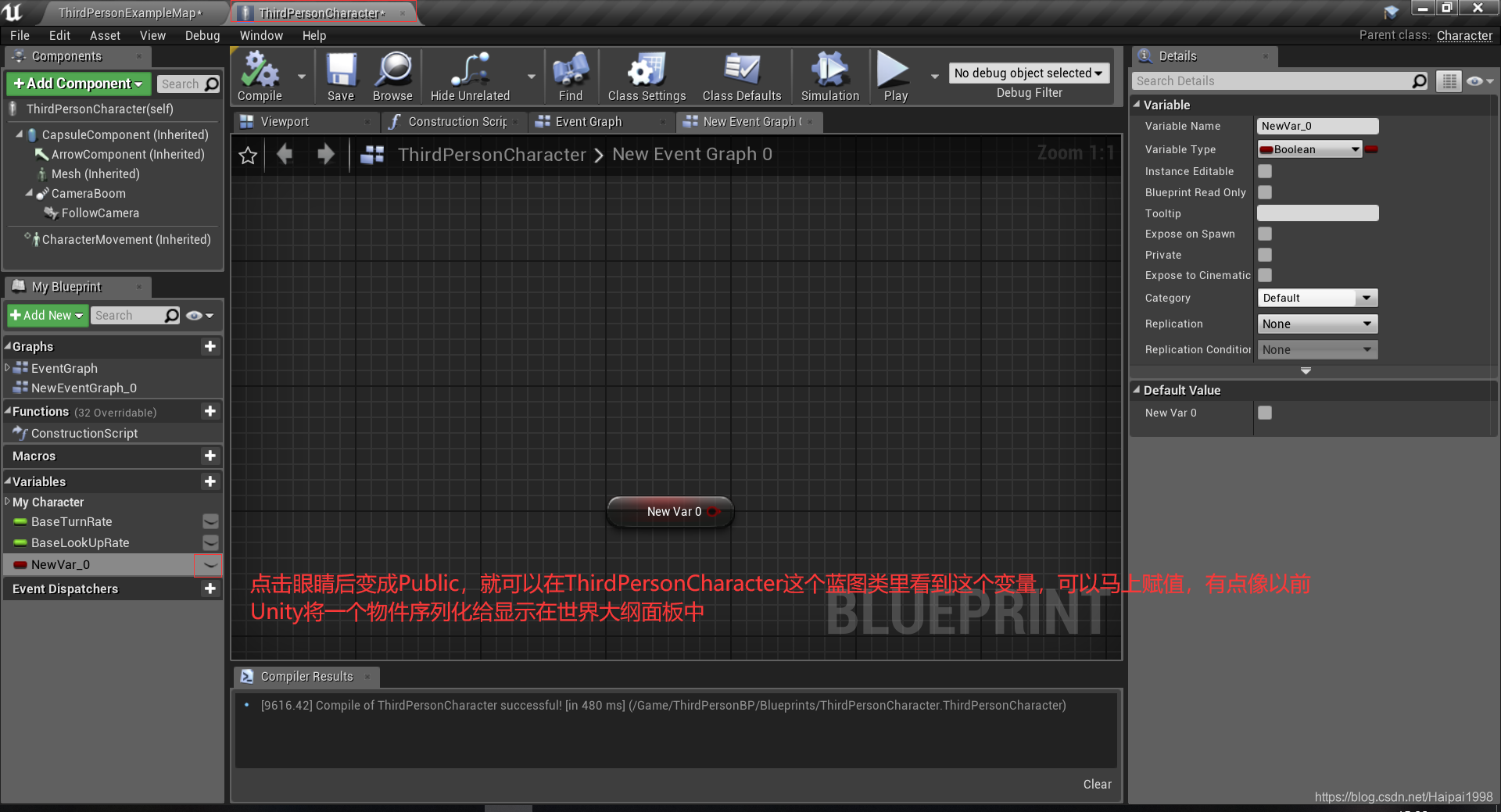Click the graph breadcrumb grid icon
Viewport: 1501px width, 812px height.
[372, 155]
